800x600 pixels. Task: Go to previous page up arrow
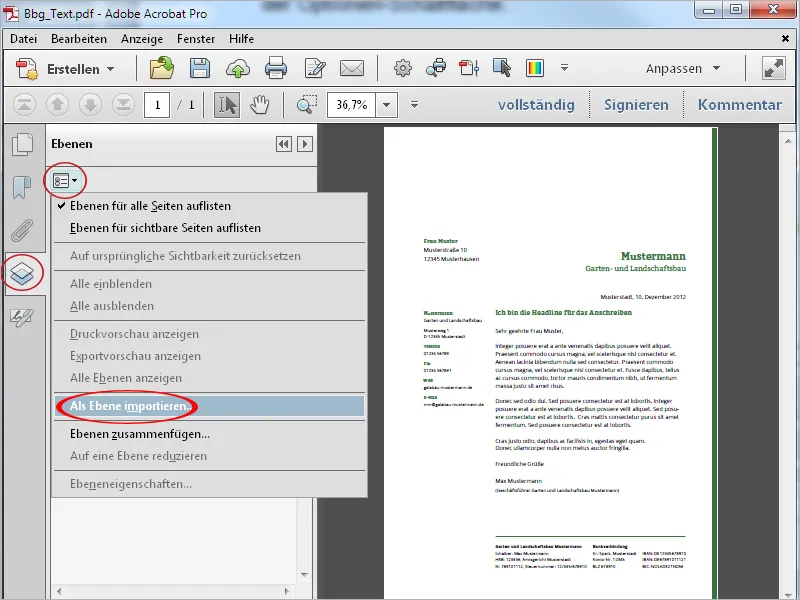click(x=57, y=105)
